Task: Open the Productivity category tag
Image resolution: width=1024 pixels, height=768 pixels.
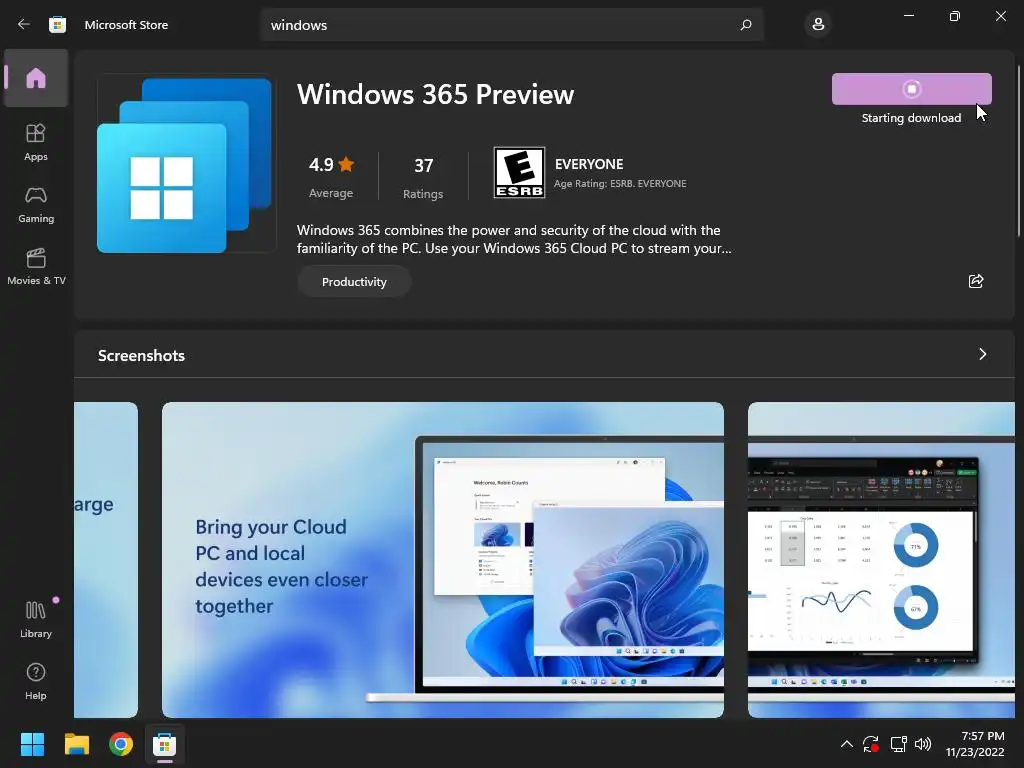Action: tap(354, 281)
